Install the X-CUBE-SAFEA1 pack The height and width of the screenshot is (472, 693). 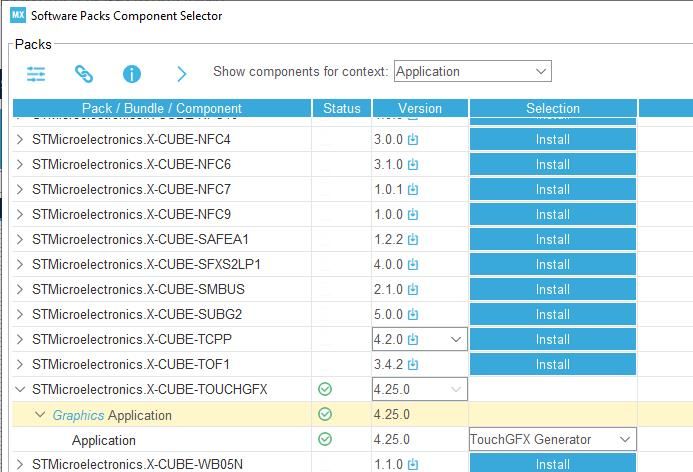coord(553,240)
